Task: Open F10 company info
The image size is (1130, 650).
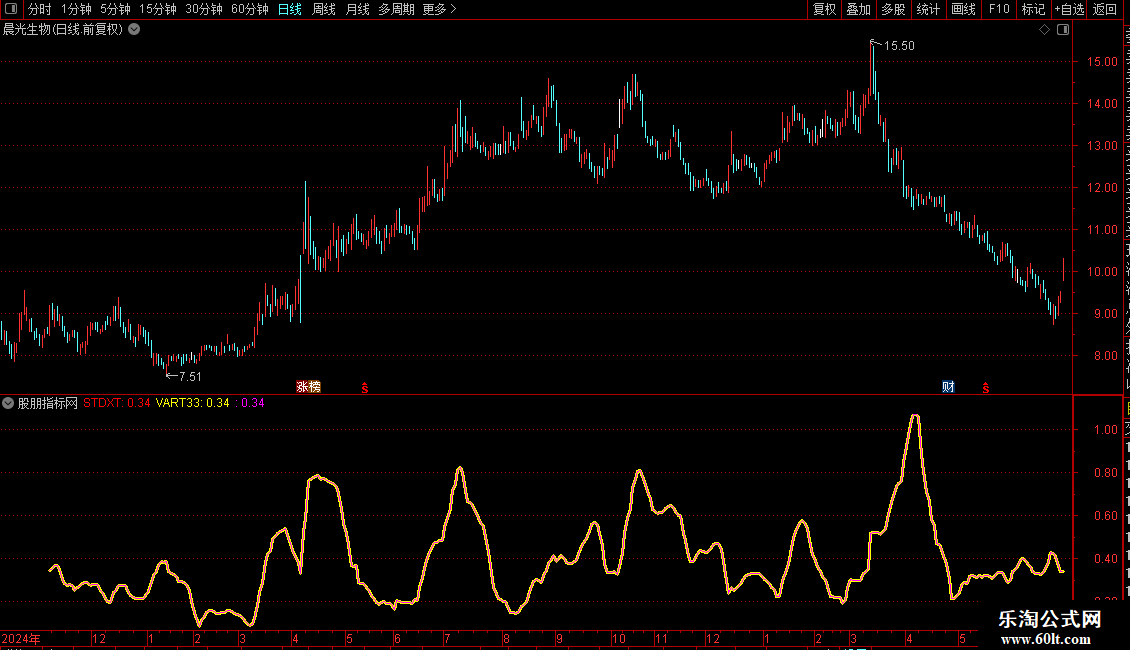Action: (999, 9)
